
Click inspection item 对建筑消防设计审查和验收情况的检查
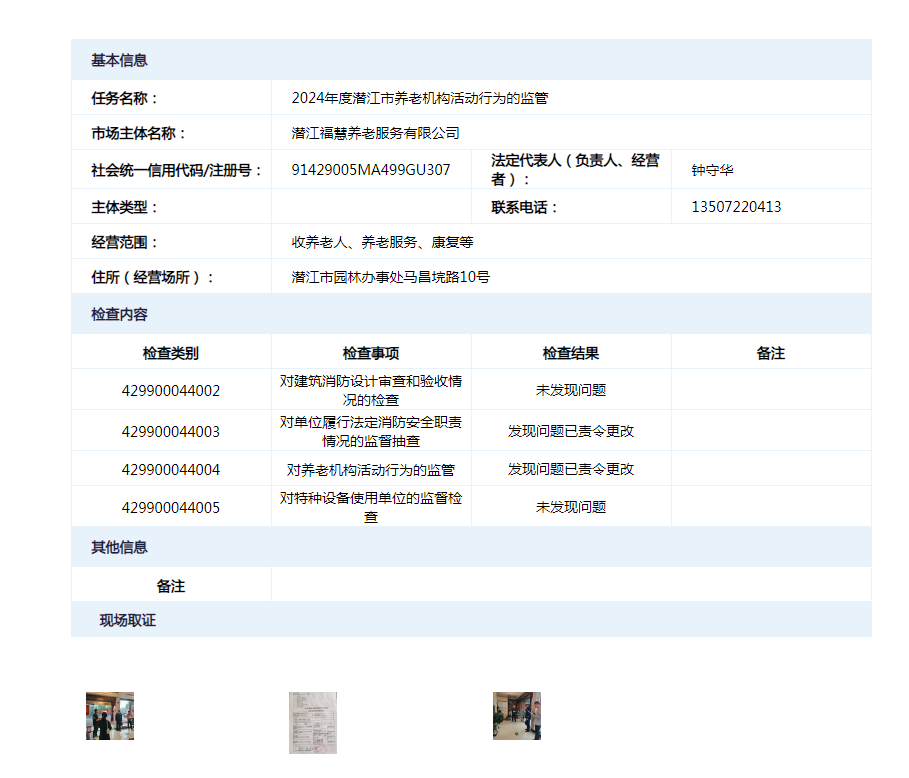tap(371, 391)
